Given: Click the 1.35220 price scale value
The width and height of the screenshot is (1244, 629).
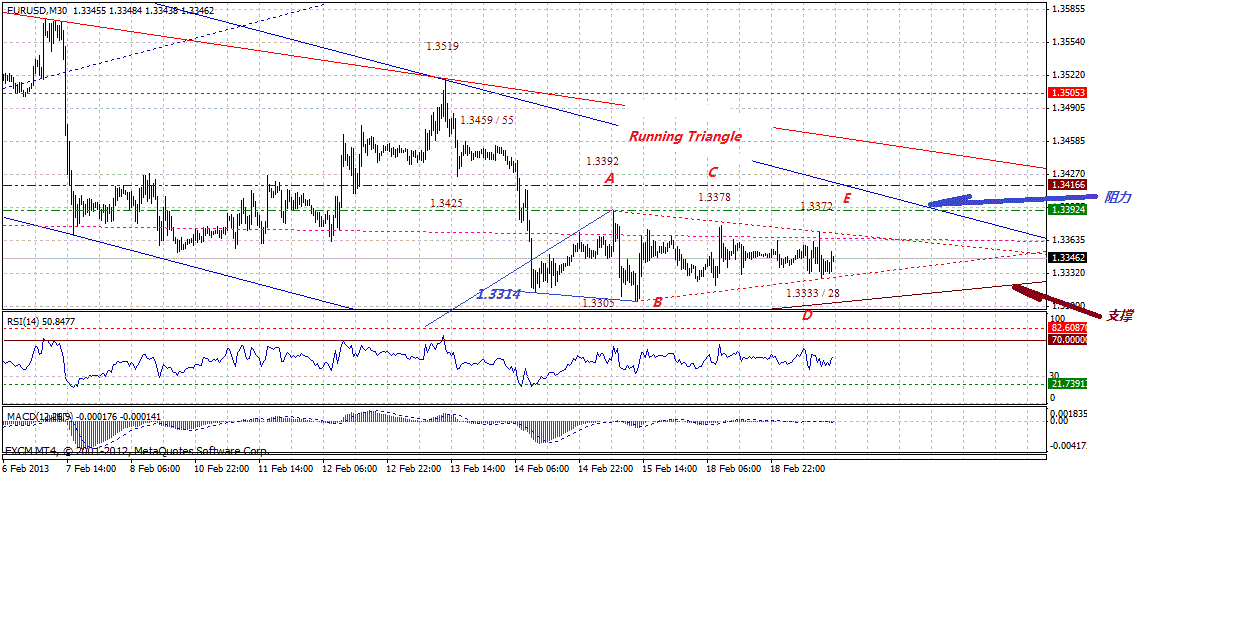Looking at the screenshot, I should pyautogui.click(x=1070, y=75).
